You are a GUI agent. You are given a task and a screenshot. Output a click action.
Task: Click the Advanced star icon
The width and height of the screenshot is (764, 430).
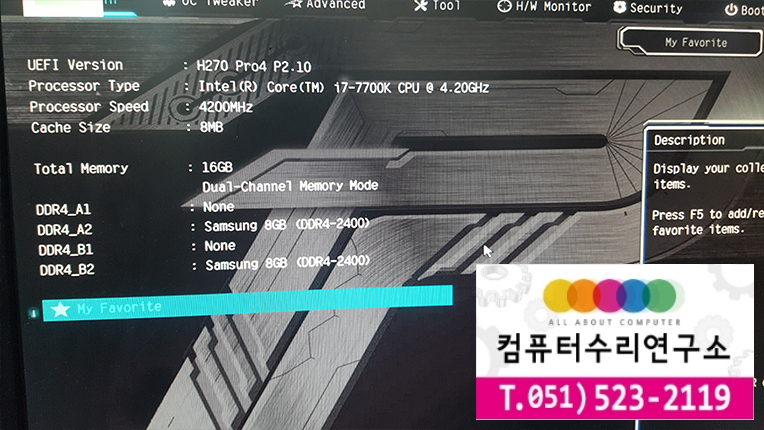[x=294, y=4]
